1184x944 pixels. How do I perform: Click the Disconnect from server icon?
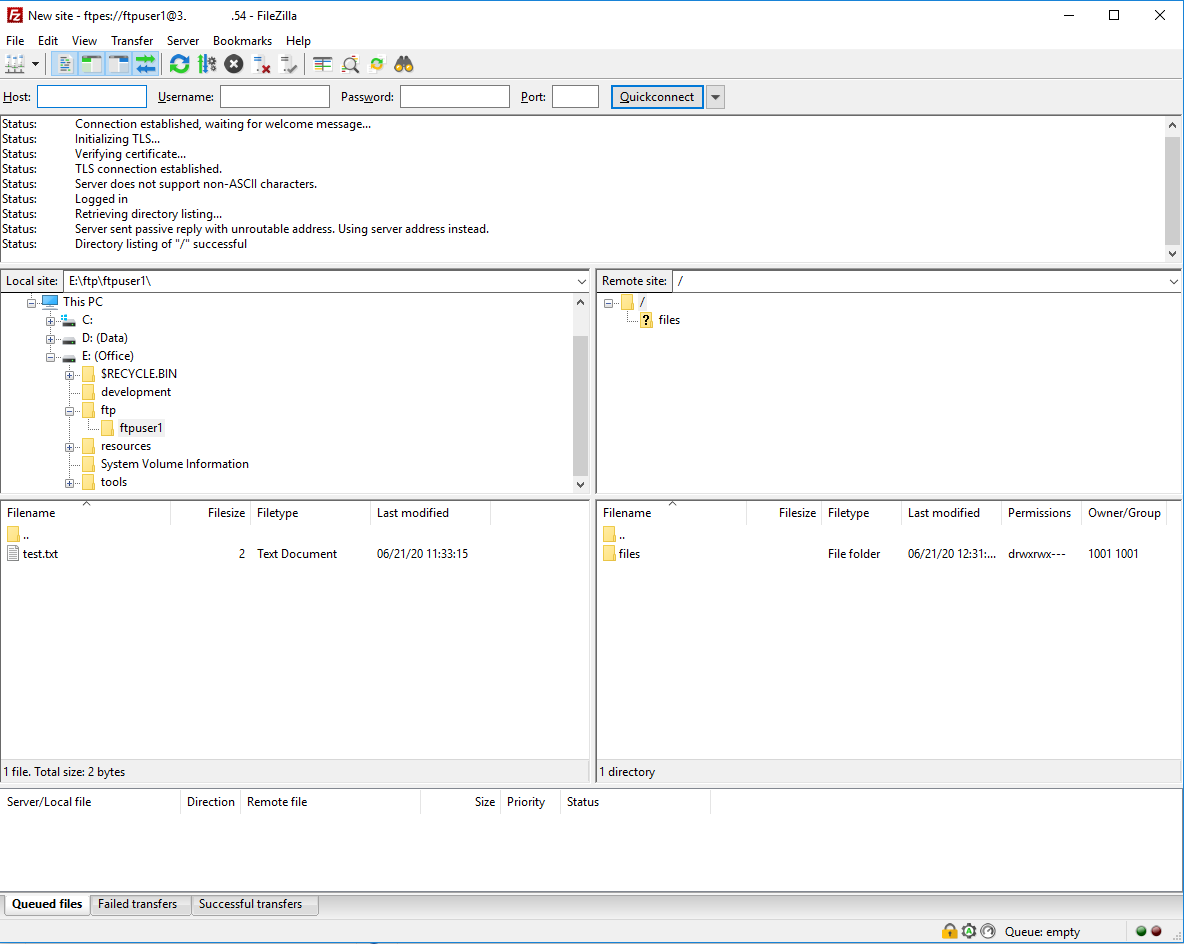261,64
